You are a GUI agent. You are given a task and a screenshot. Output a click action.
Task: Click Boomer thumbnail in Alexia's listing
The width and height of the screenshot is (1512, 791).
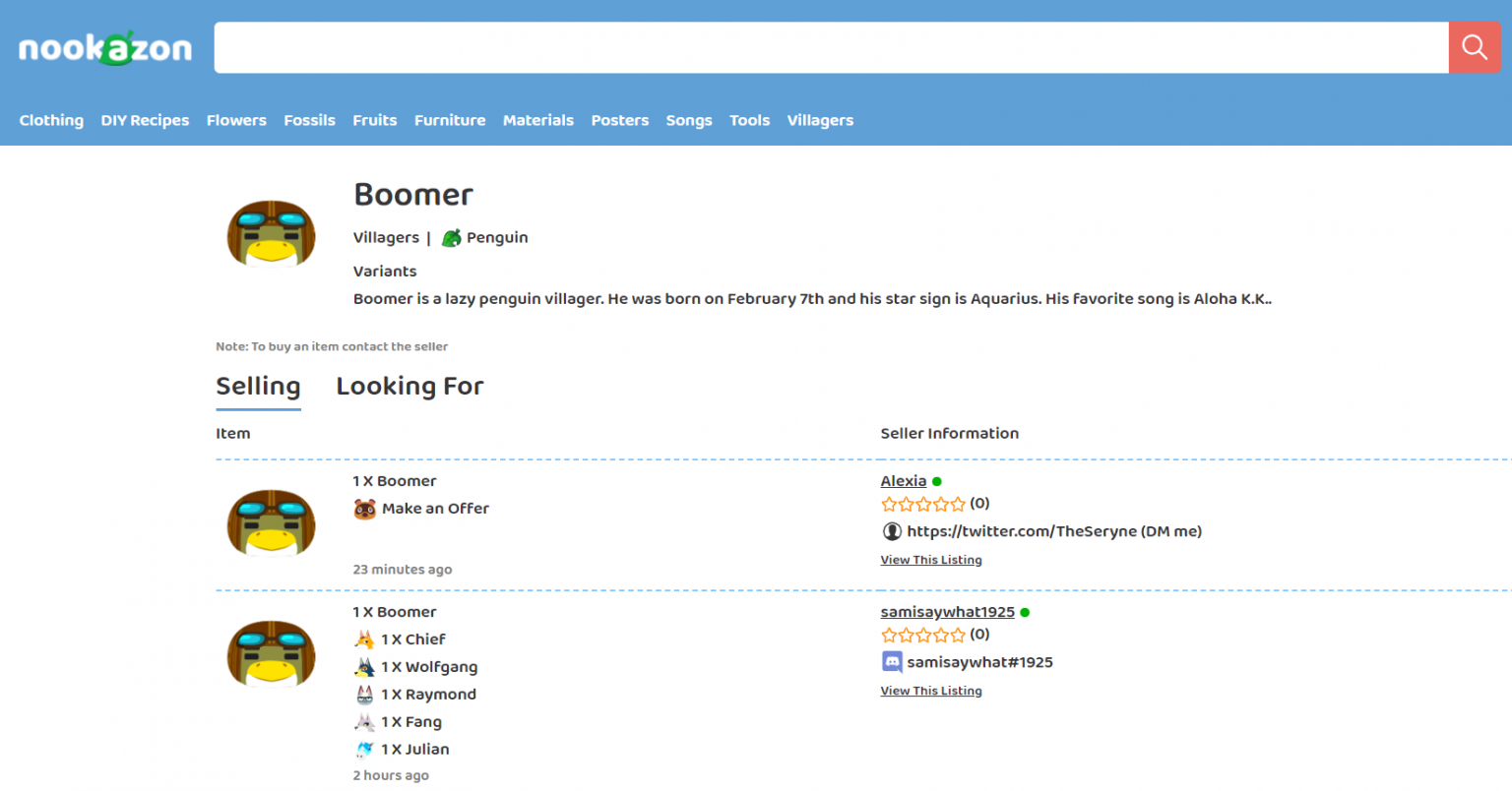coord(272,522)
